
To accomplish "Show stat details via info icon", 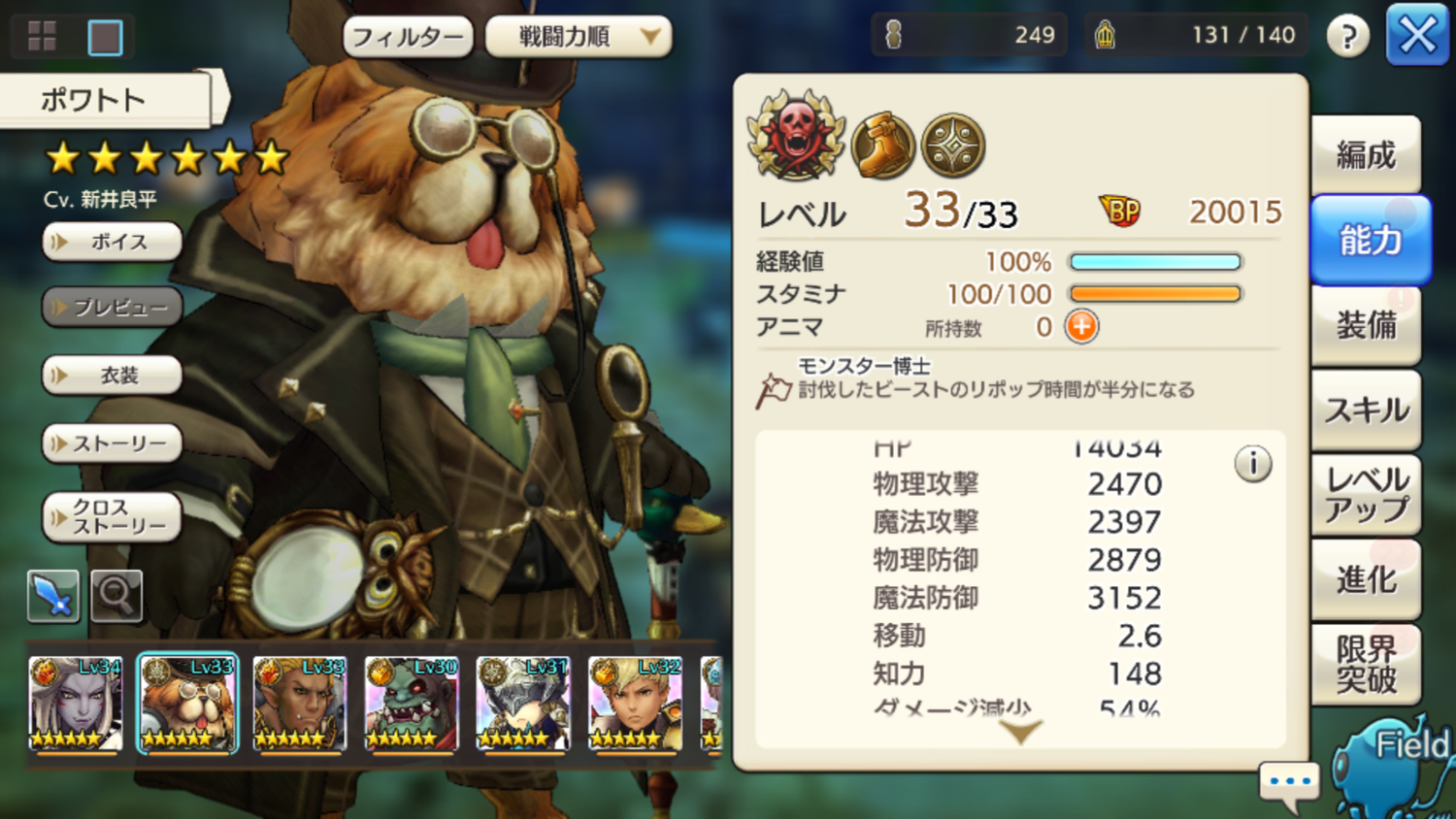I will pyautogui.click(x=1253, y=464).
